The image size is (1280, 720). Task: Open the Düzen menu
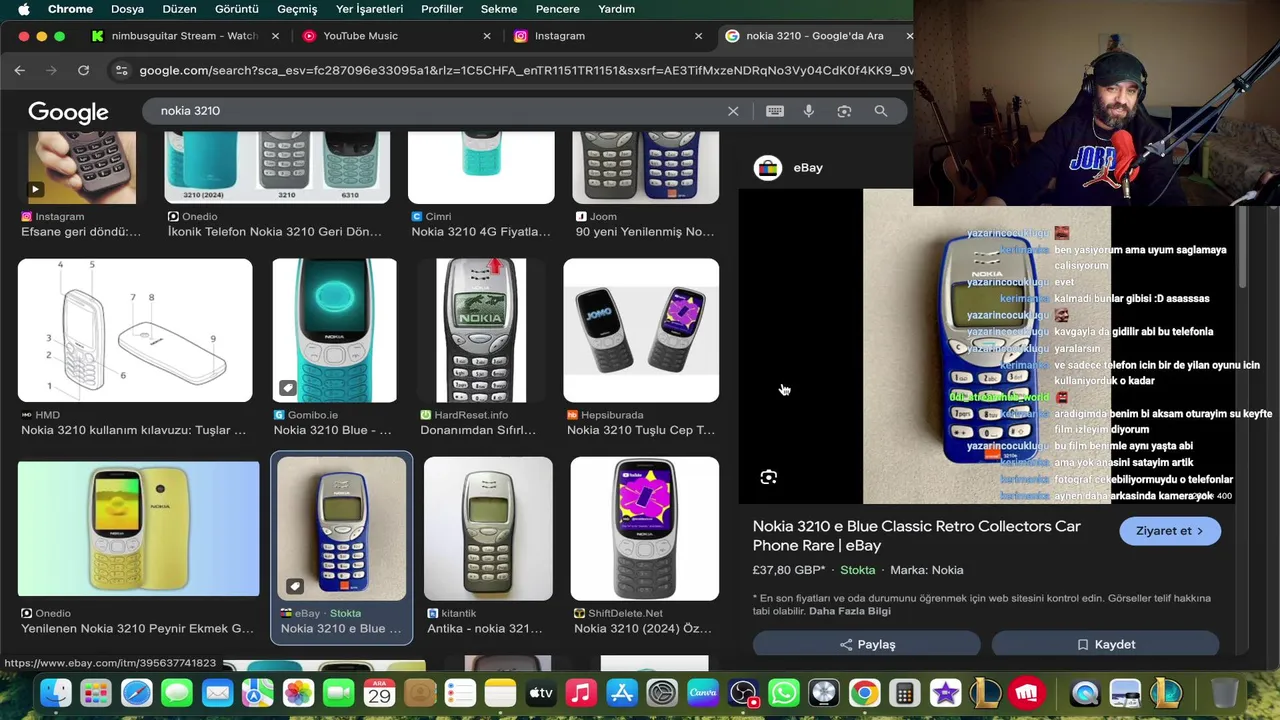pos(180,9)
